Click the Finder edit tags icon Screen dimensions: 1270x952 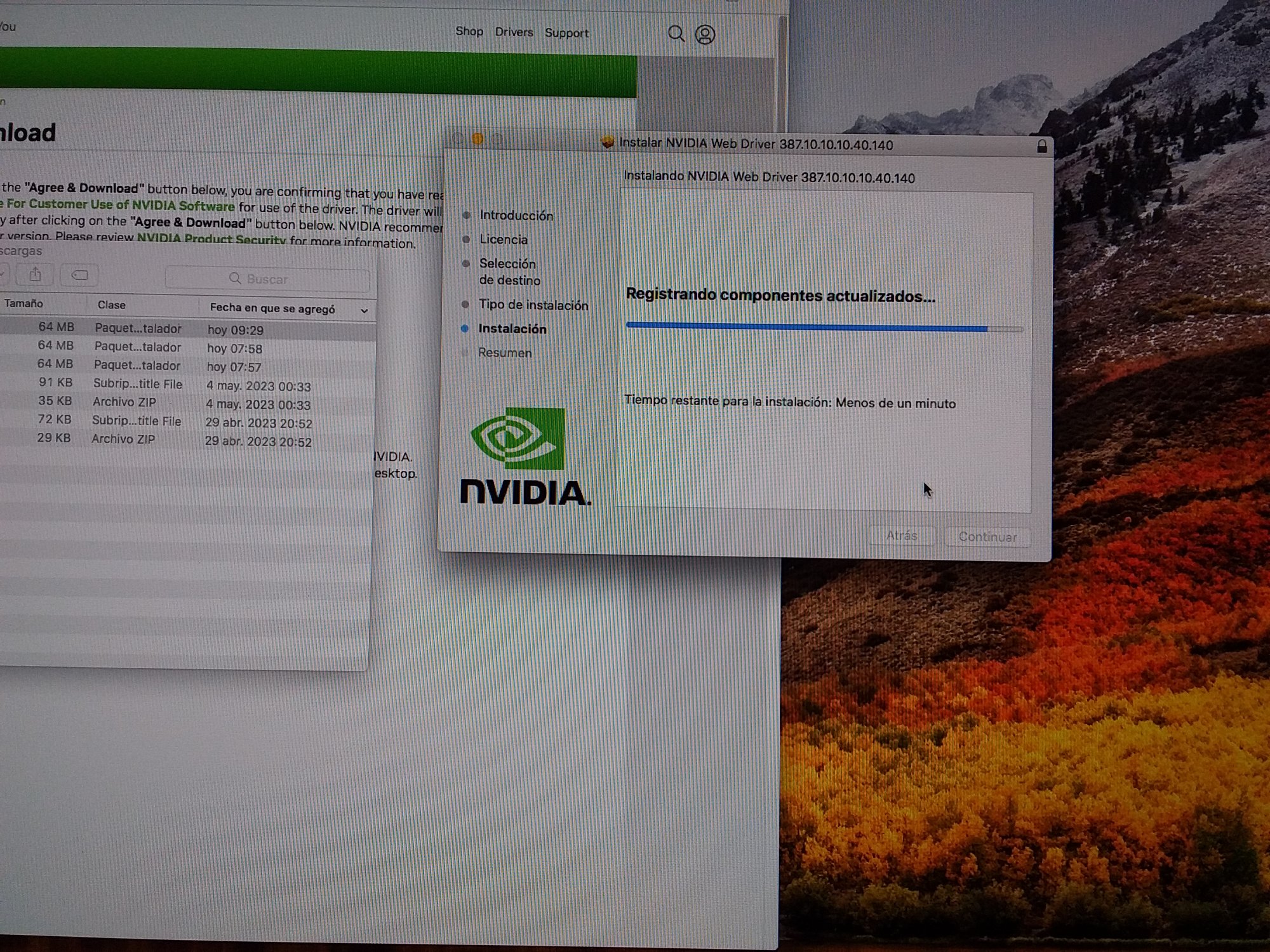(x=79, y=275)
